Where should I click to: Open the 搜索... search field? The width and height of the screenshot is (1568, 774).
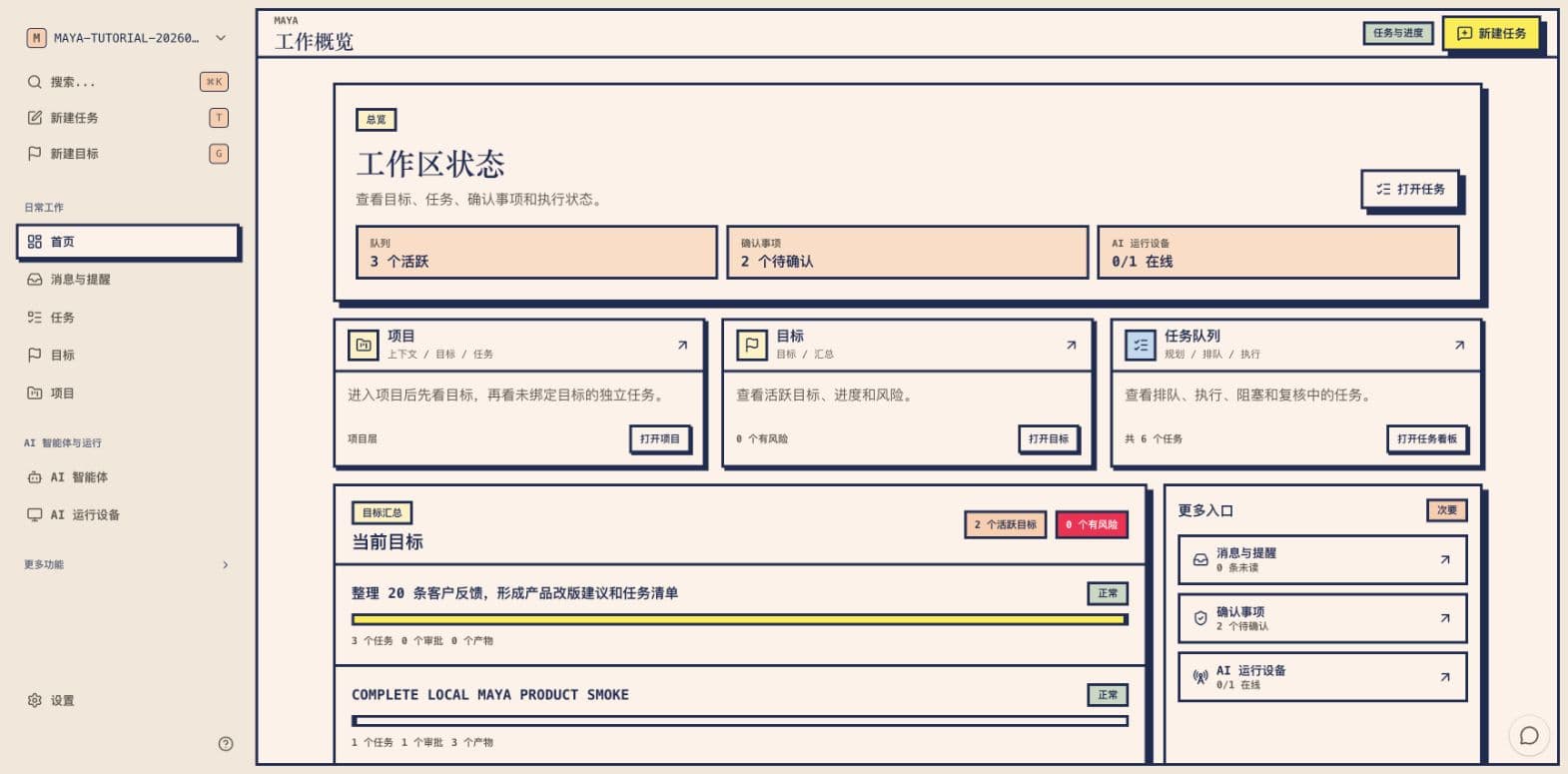[x=128, y=82]
